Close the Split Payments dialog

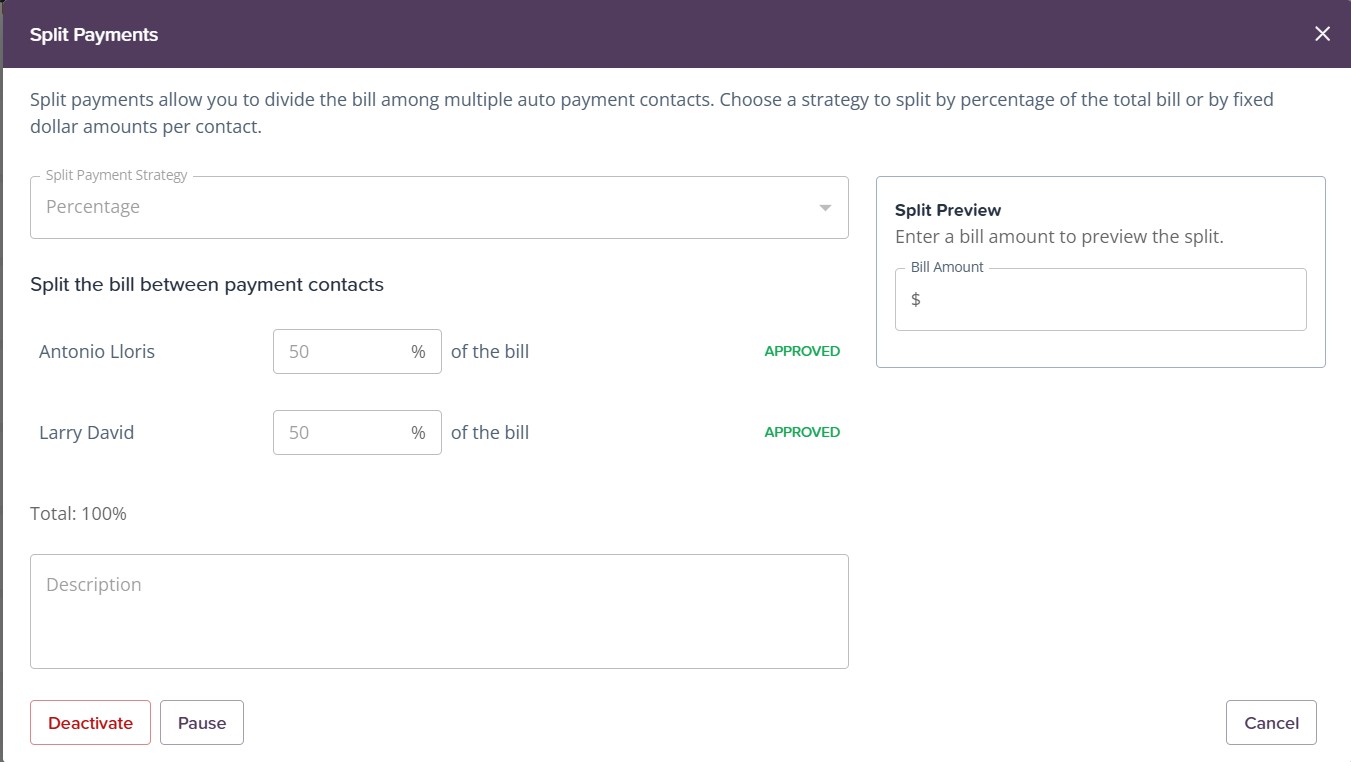(1322, 34)
